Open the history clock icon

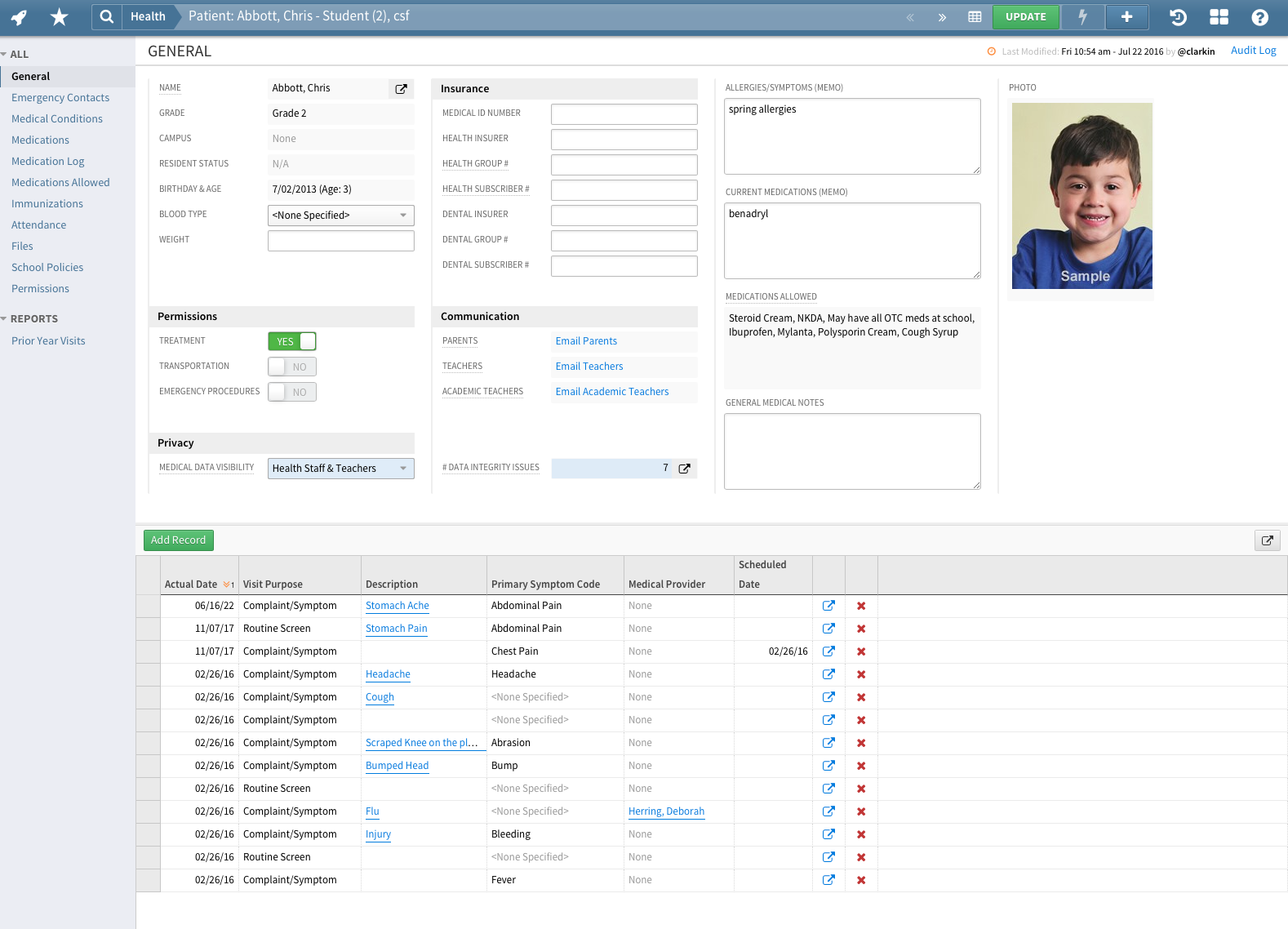click(1178, 17)
